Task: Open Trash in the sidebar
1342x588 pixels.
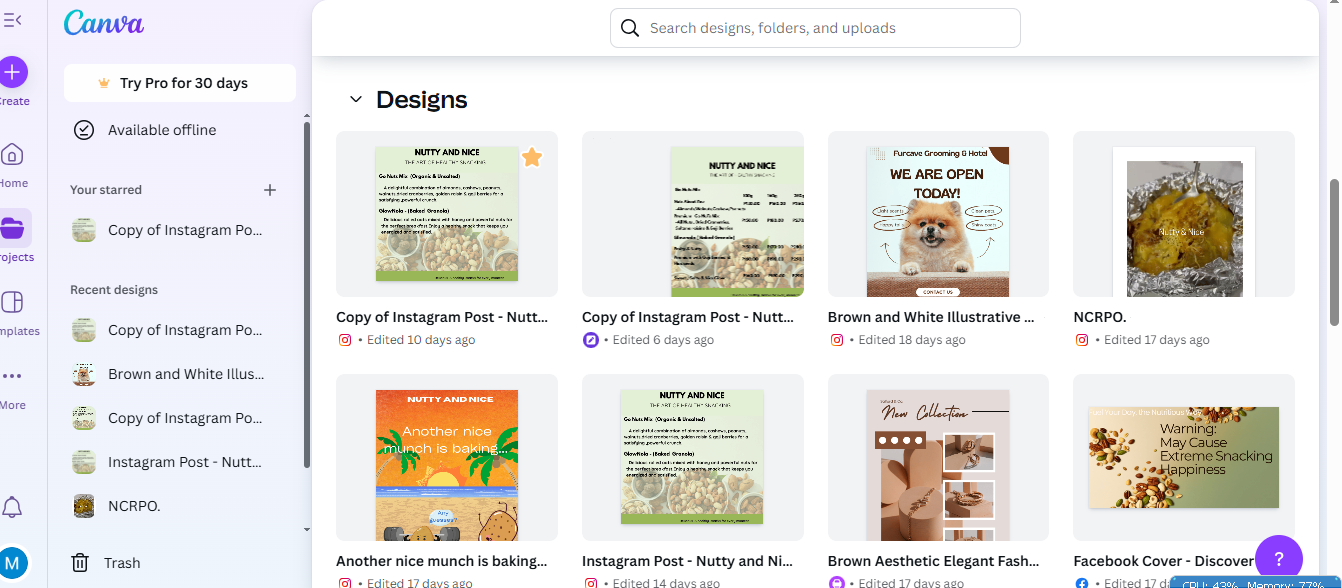Action: coord(122,563)
